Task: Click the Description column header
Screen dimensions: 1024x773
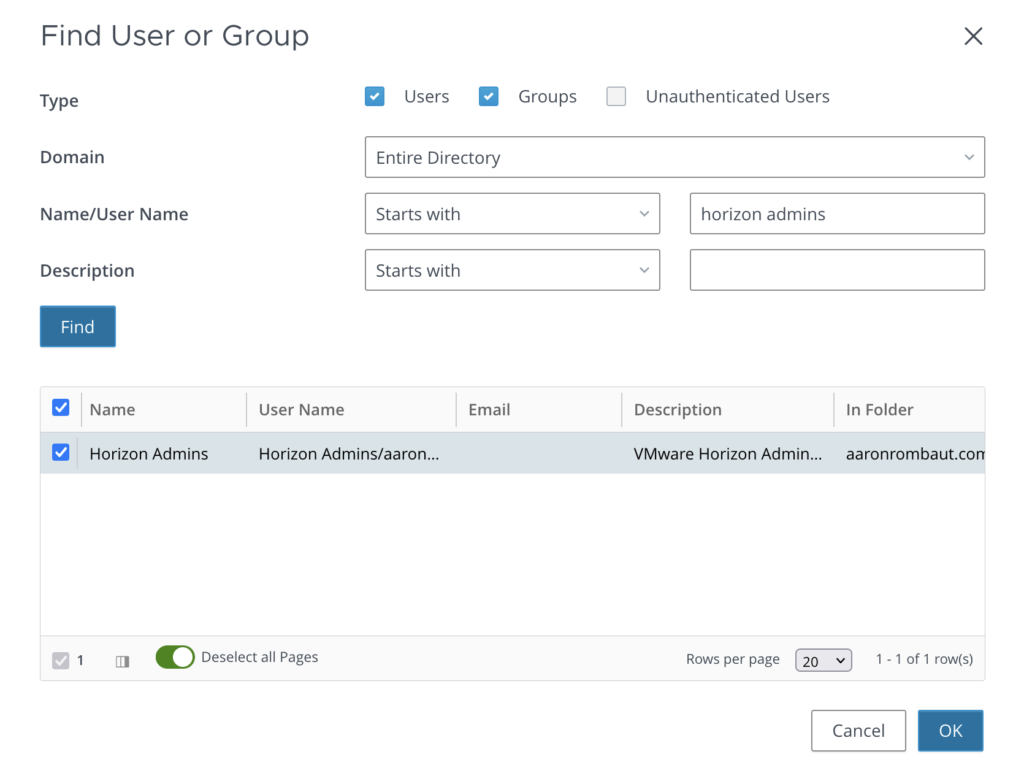Action: coord(677,410)
